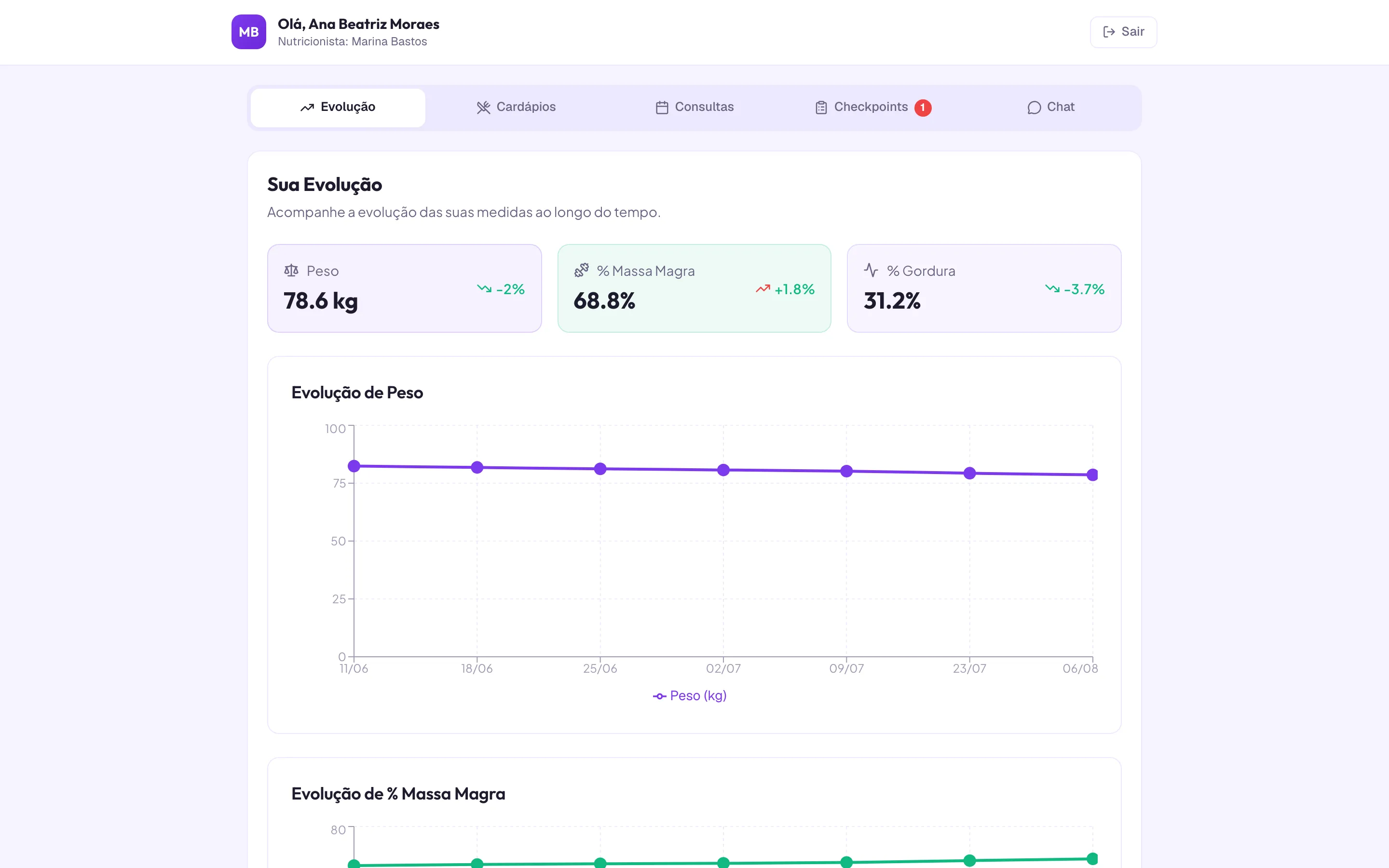Toggle the Peso (kg) legend entry
Image resolution: width=1389 pixels, height=868 pixels.
(x=690, y=696)
